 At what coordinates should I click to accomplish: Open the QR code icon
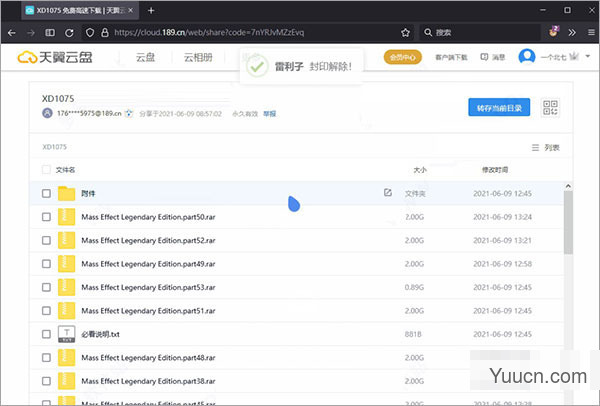click(x=550, y=108)
